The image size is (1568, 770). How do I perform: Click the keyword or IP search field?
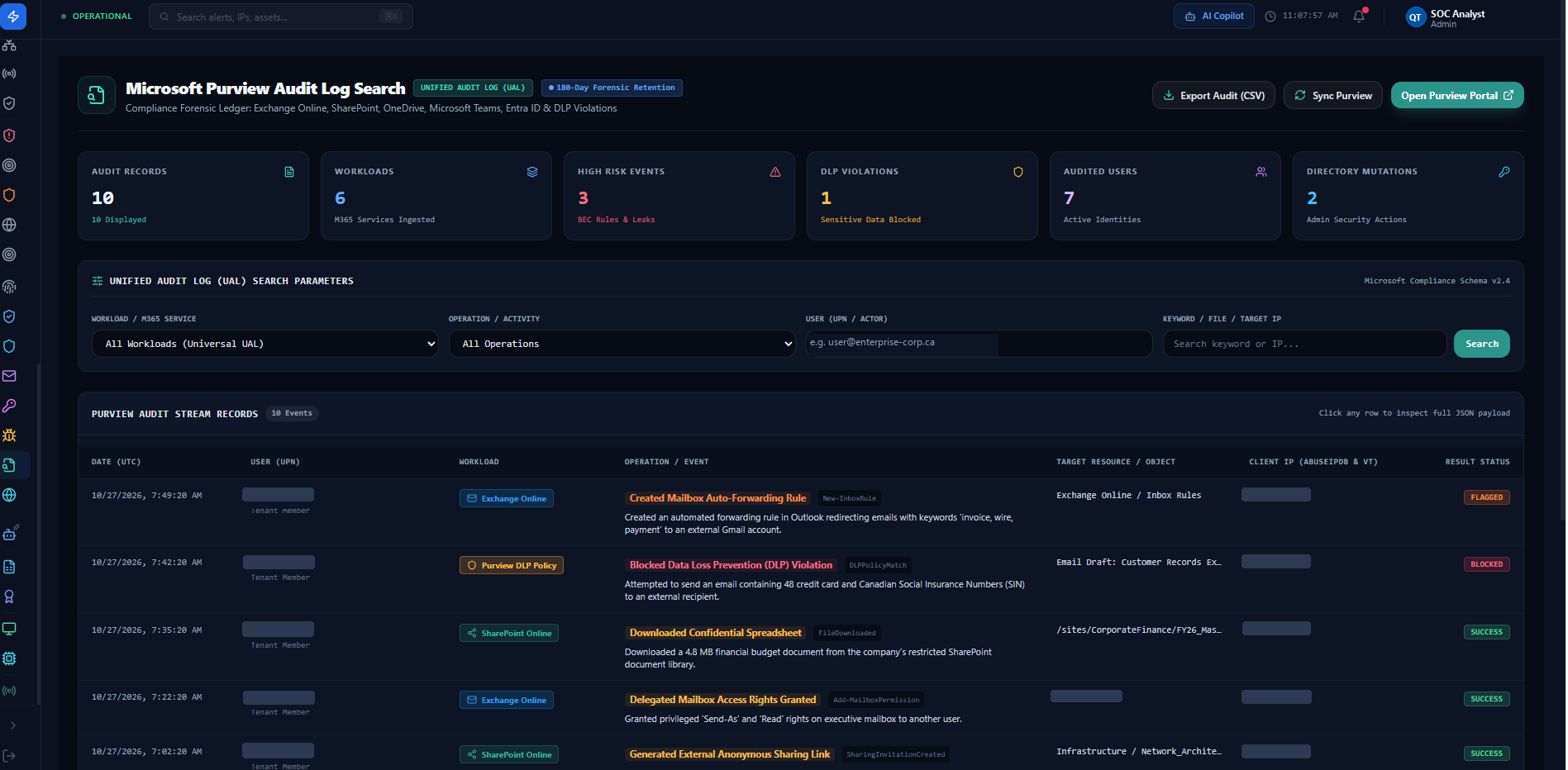[x=1304, y=344]
